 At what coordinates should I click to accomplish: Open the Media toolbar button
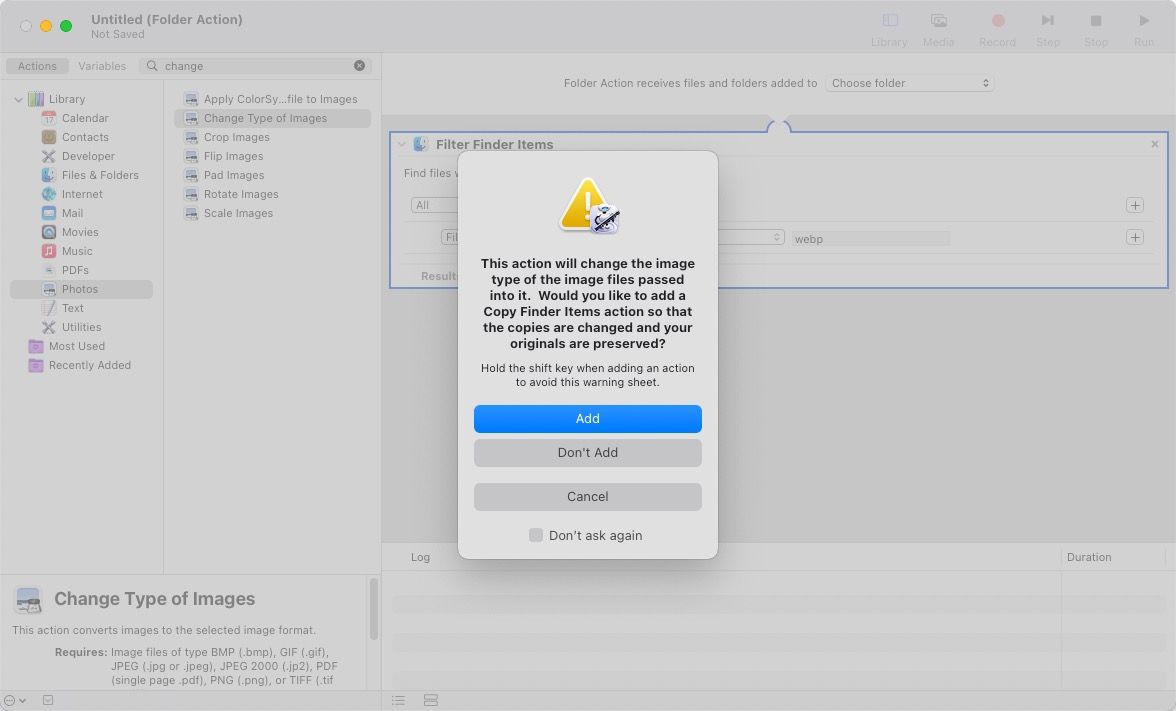pyautogui.click(x=938, y=28)
